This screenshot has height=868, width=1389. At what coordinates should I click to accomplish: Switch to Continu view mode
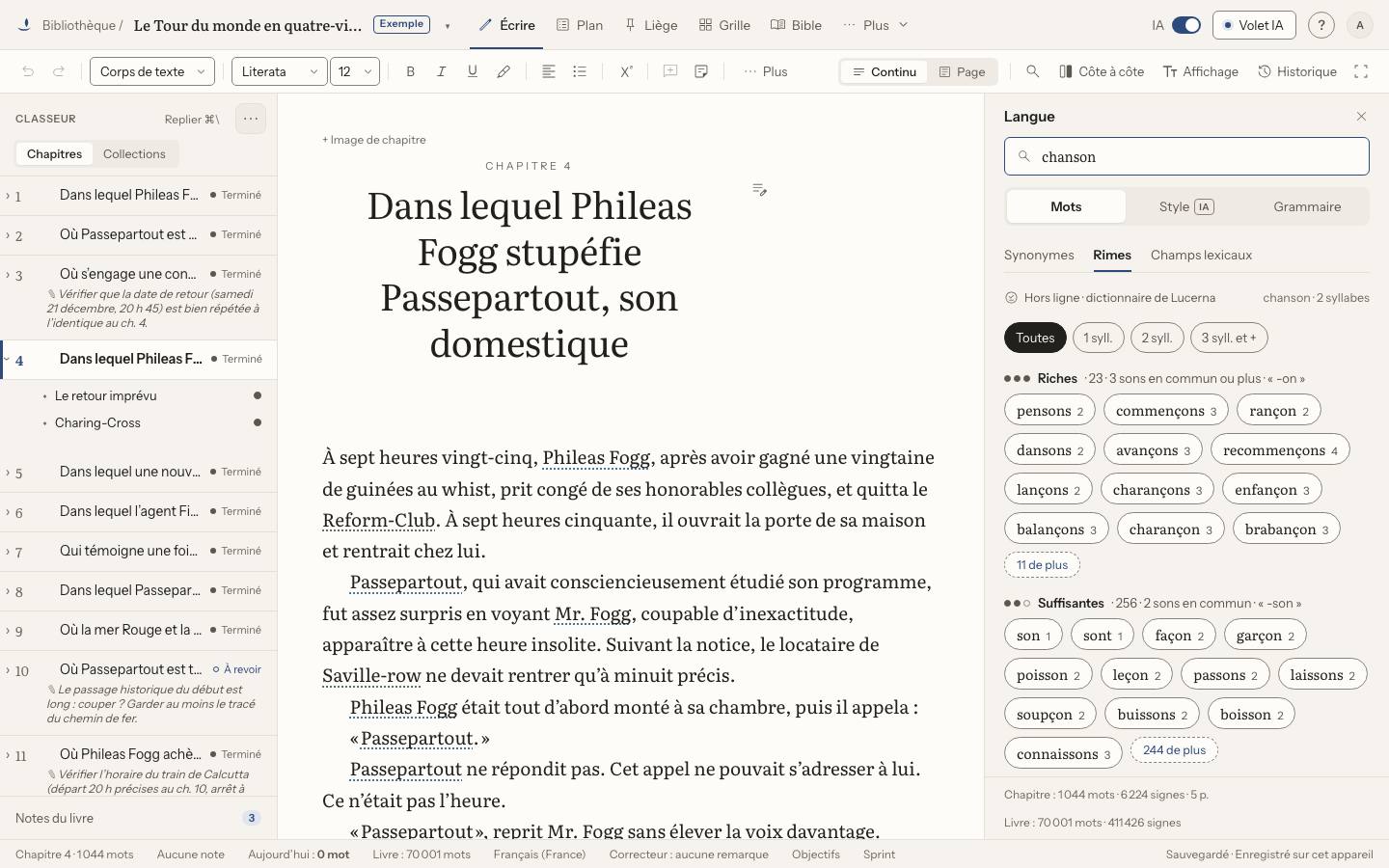[884, 71]
